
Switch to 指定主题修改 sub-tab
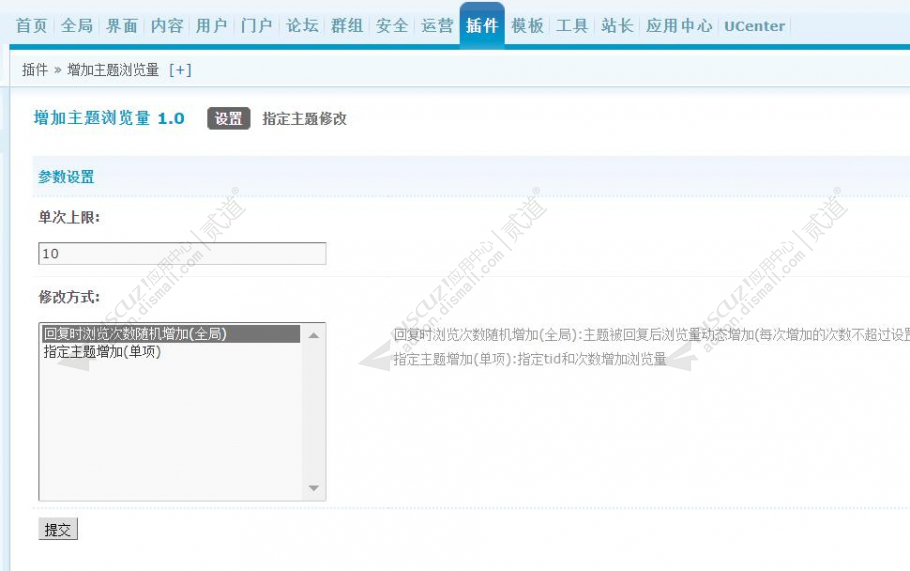305,118
